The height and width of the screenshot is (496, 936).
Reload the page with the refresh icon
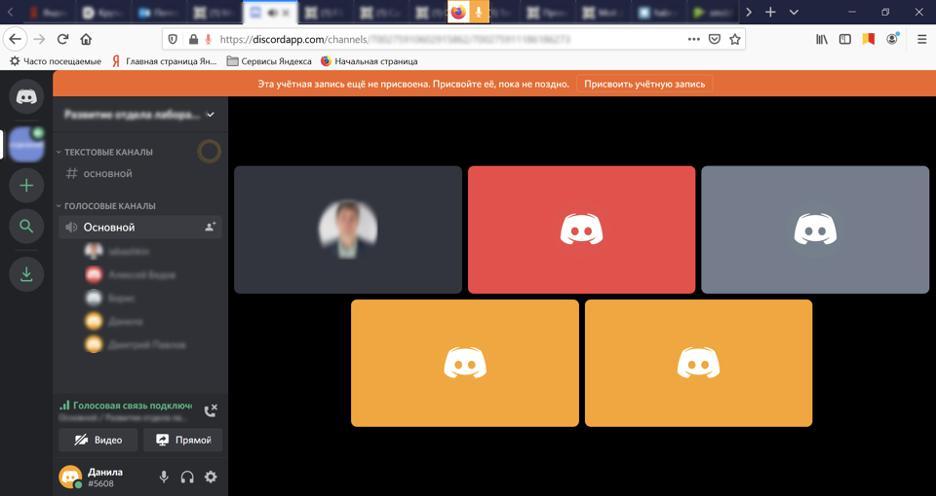point(63,39)
